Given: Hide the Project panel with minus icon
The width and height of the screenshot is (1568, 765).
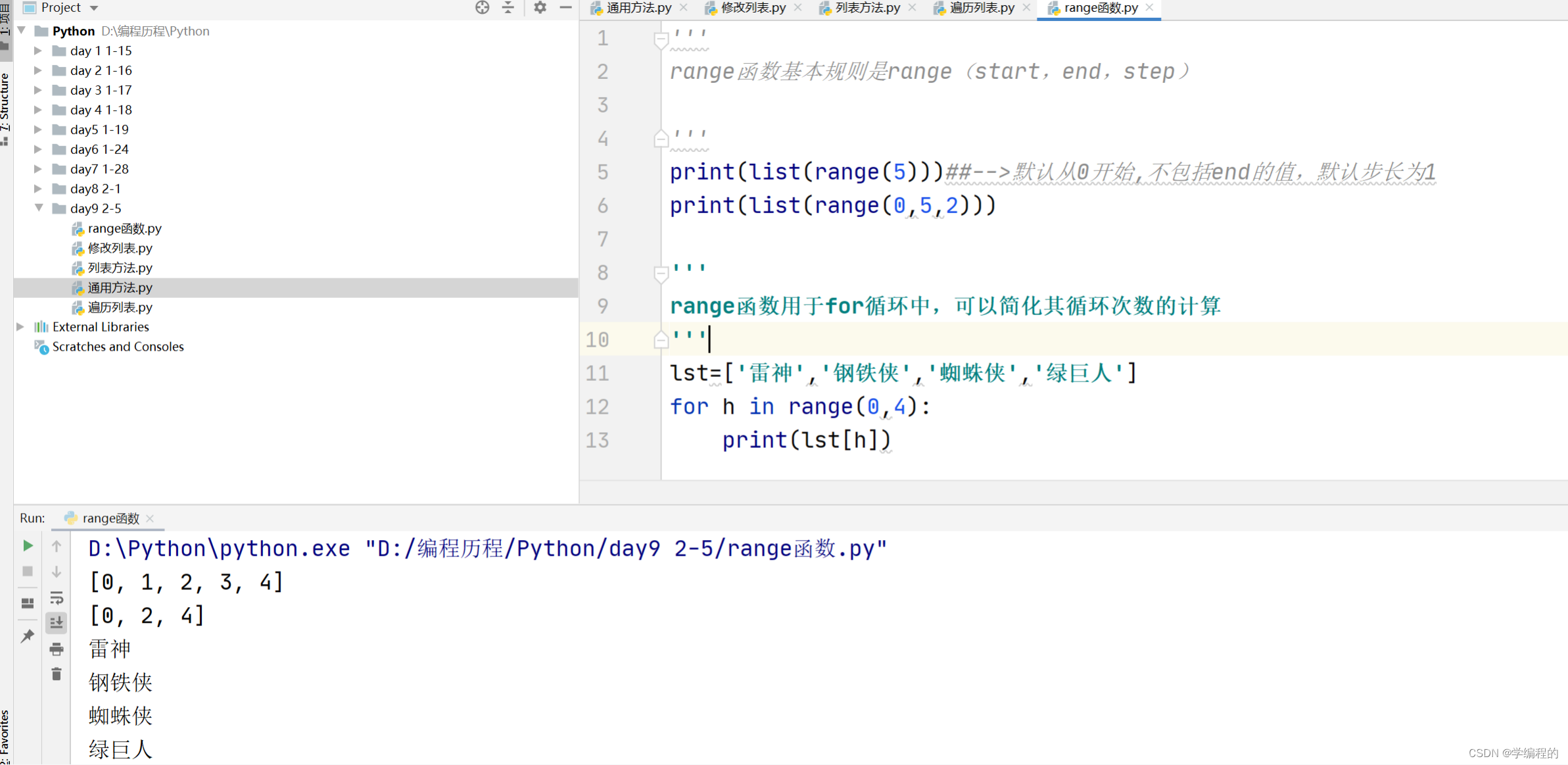Looking at the screenshot, I should point(565,8).
